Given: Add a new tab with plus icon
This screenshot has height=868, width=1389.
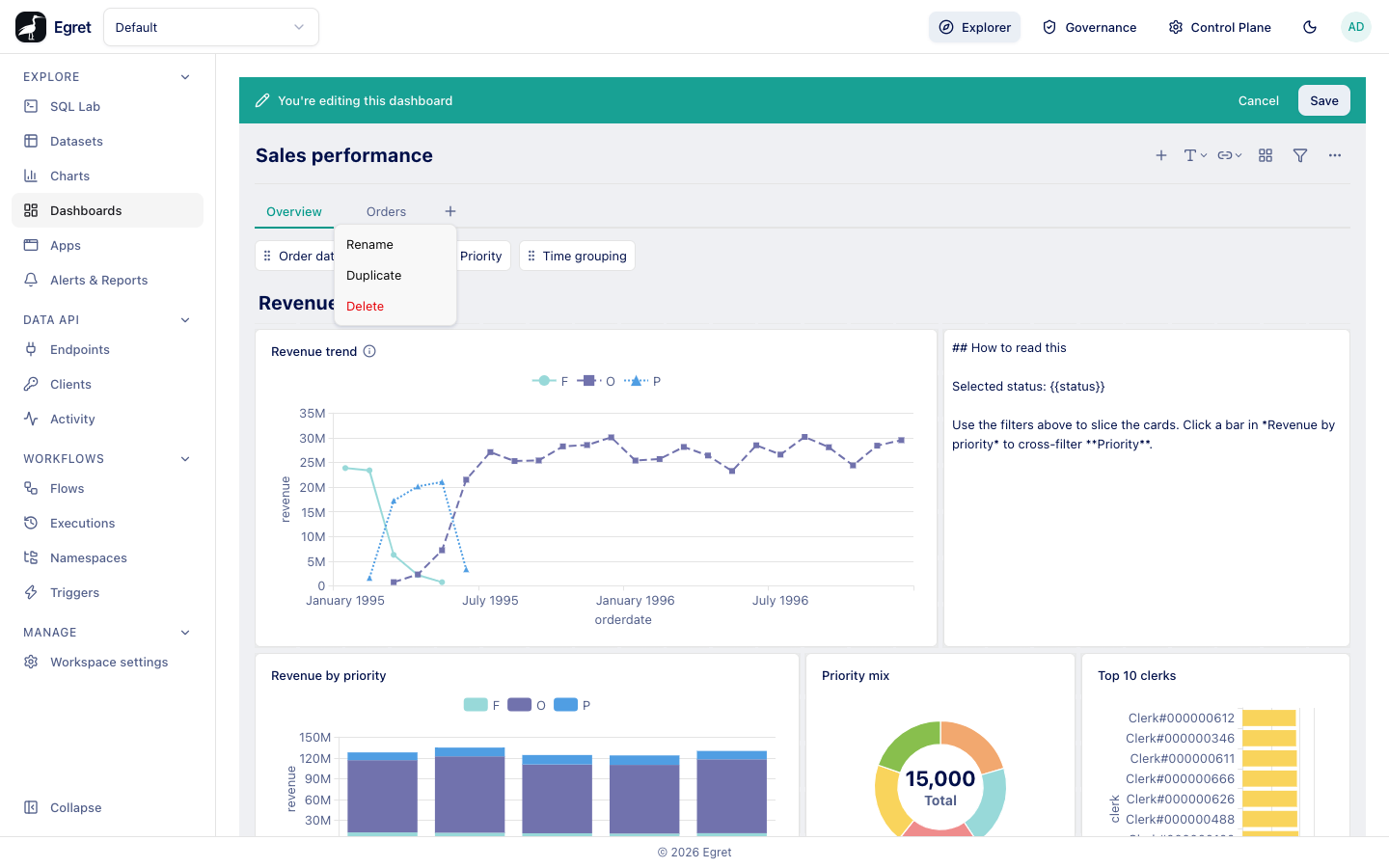Looking at the screenshot, I should [450, 211].
